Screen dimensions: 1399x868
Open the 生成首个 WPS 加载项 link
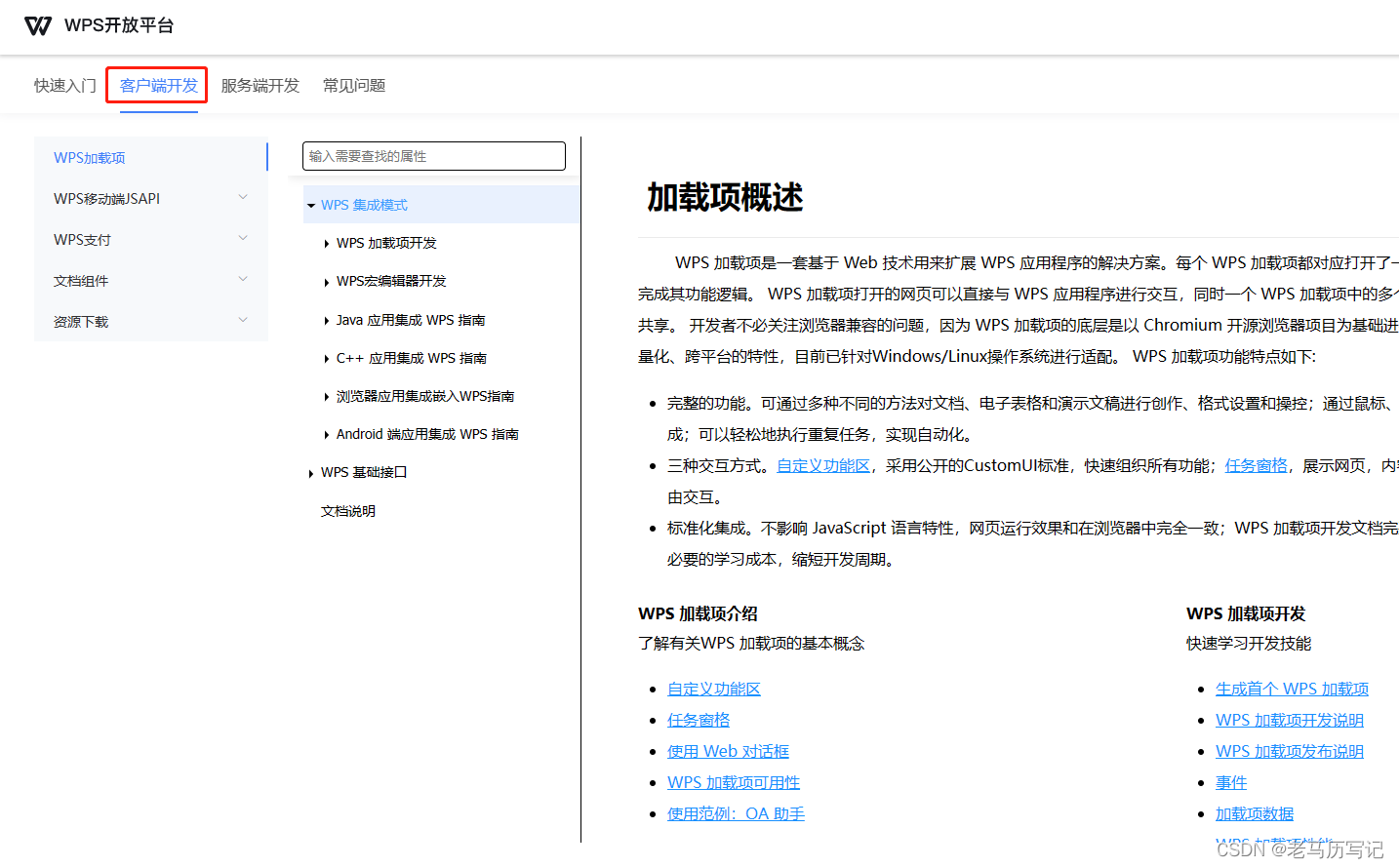click(1292, 690)
